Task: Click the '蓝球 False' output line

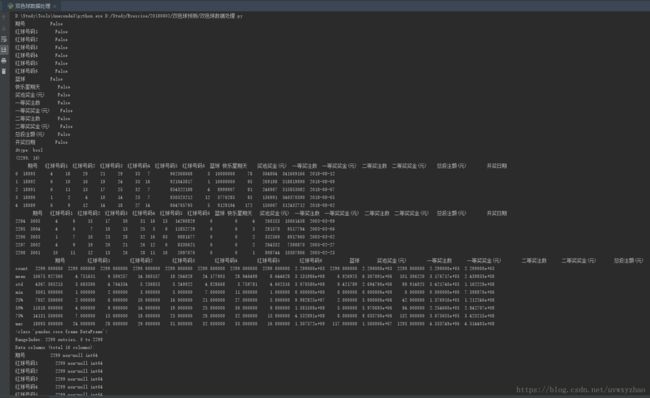Action: click(39, 79)
